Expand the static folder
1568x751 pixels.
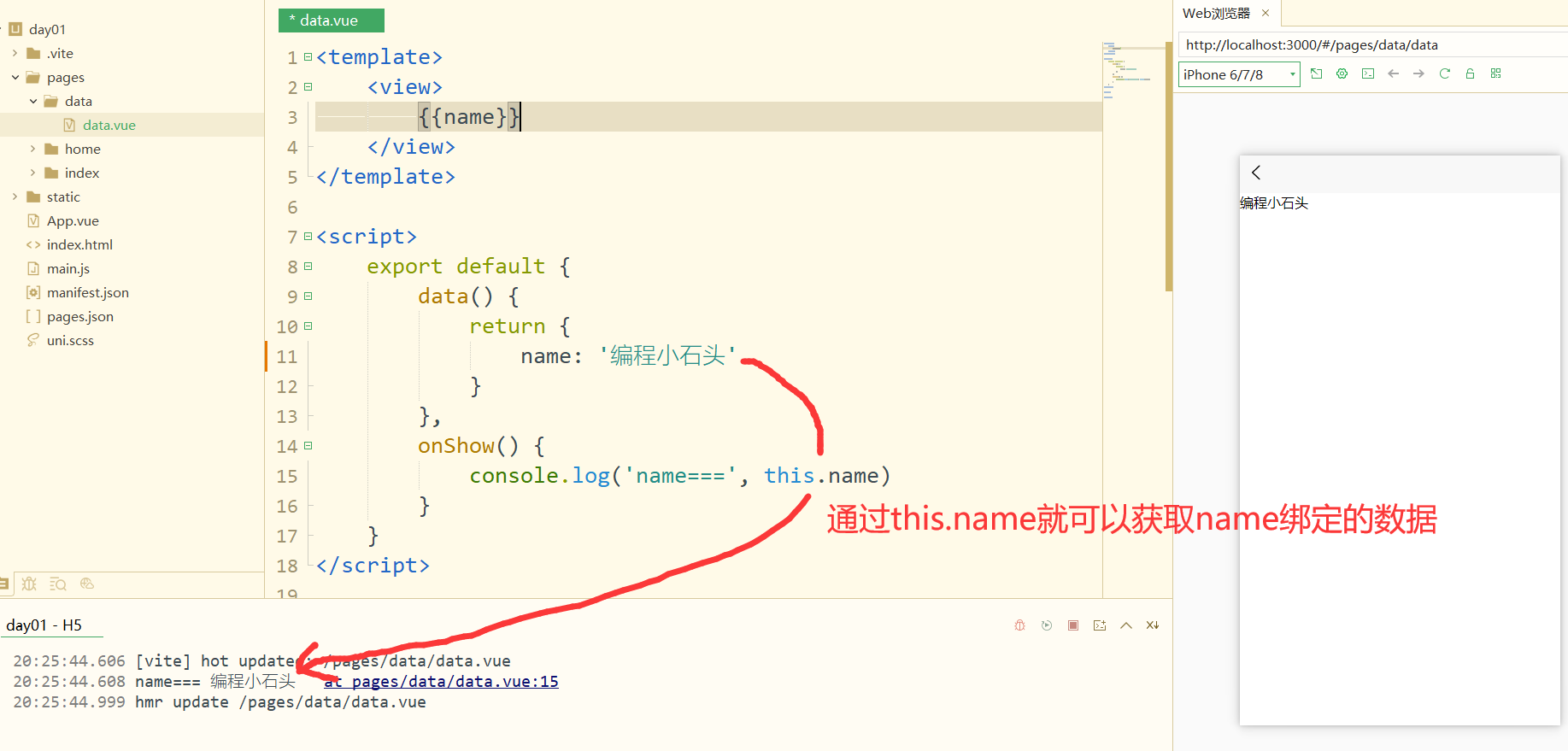(x=15, y=197)
